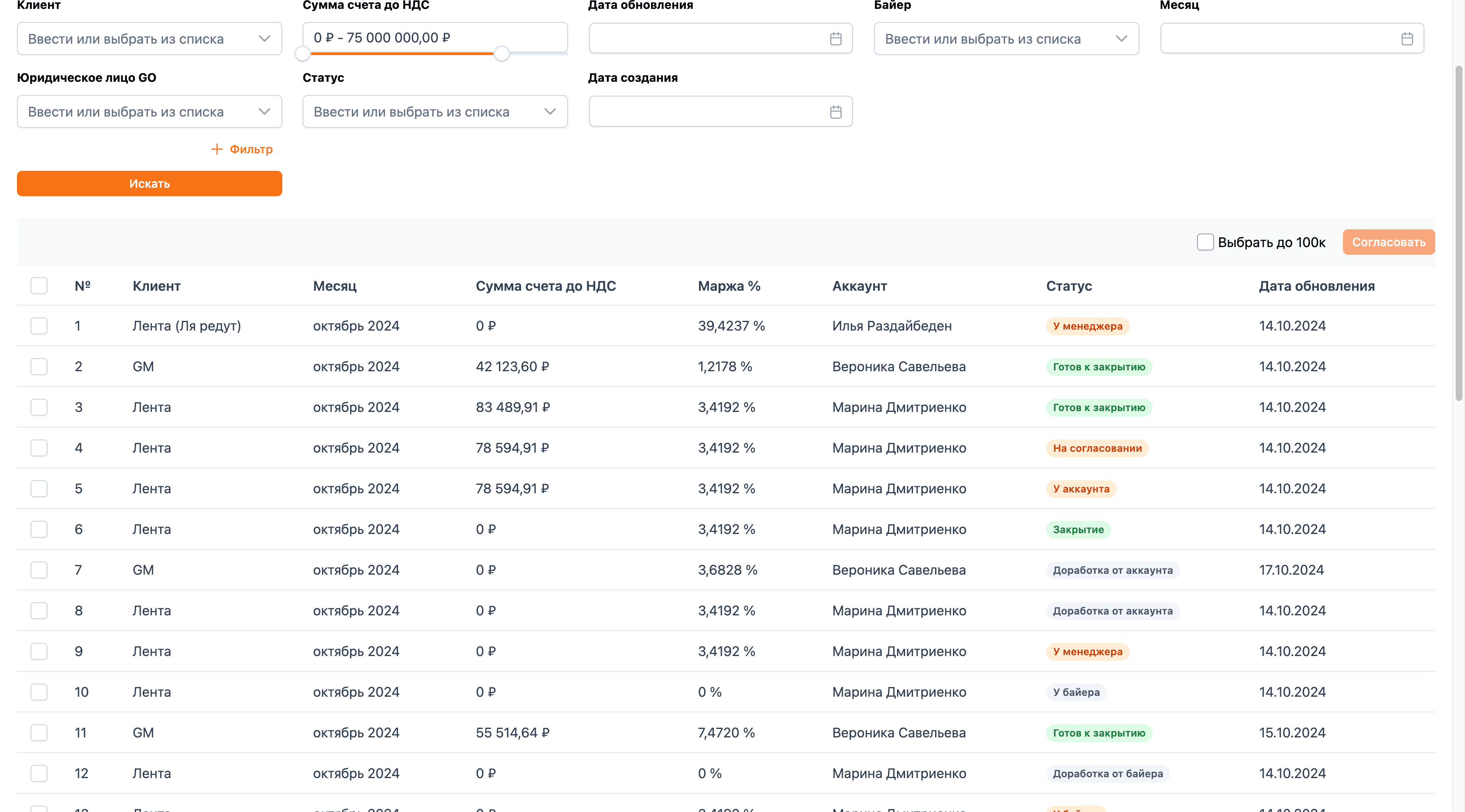Click У байера status badge
The height and width of the screenshot is (812, 1465).
pos(1076,692)
